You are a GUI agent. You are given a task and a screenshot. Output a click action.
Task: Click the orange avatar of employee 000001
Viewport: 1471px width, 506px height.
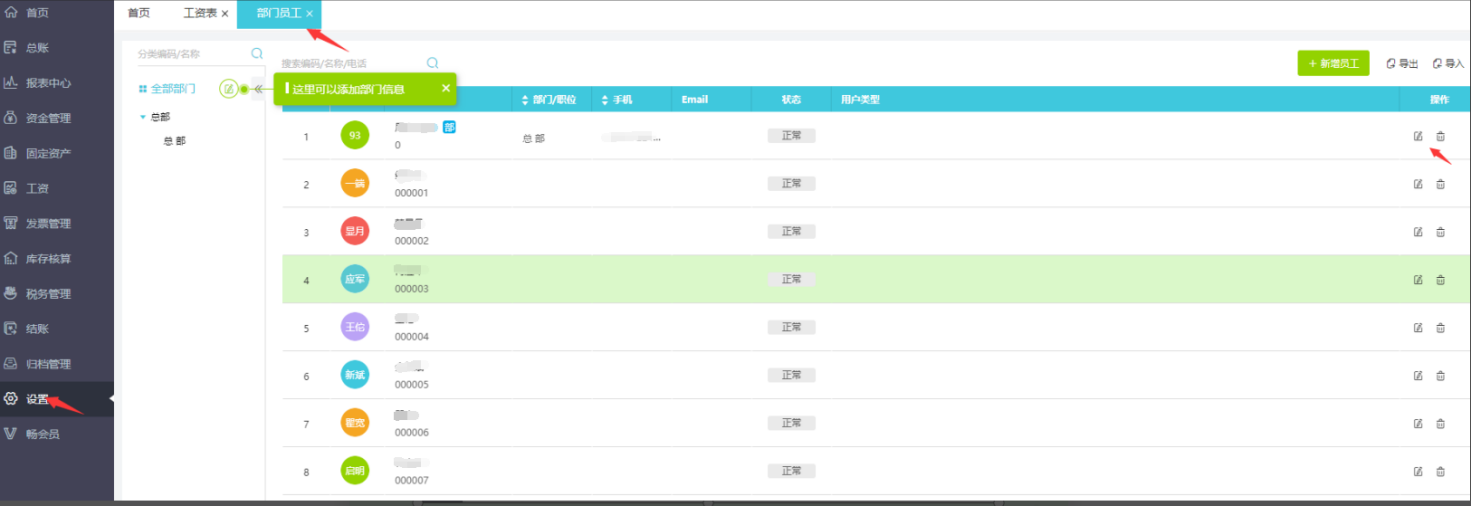pyautogui.click(x=355, y=183)
